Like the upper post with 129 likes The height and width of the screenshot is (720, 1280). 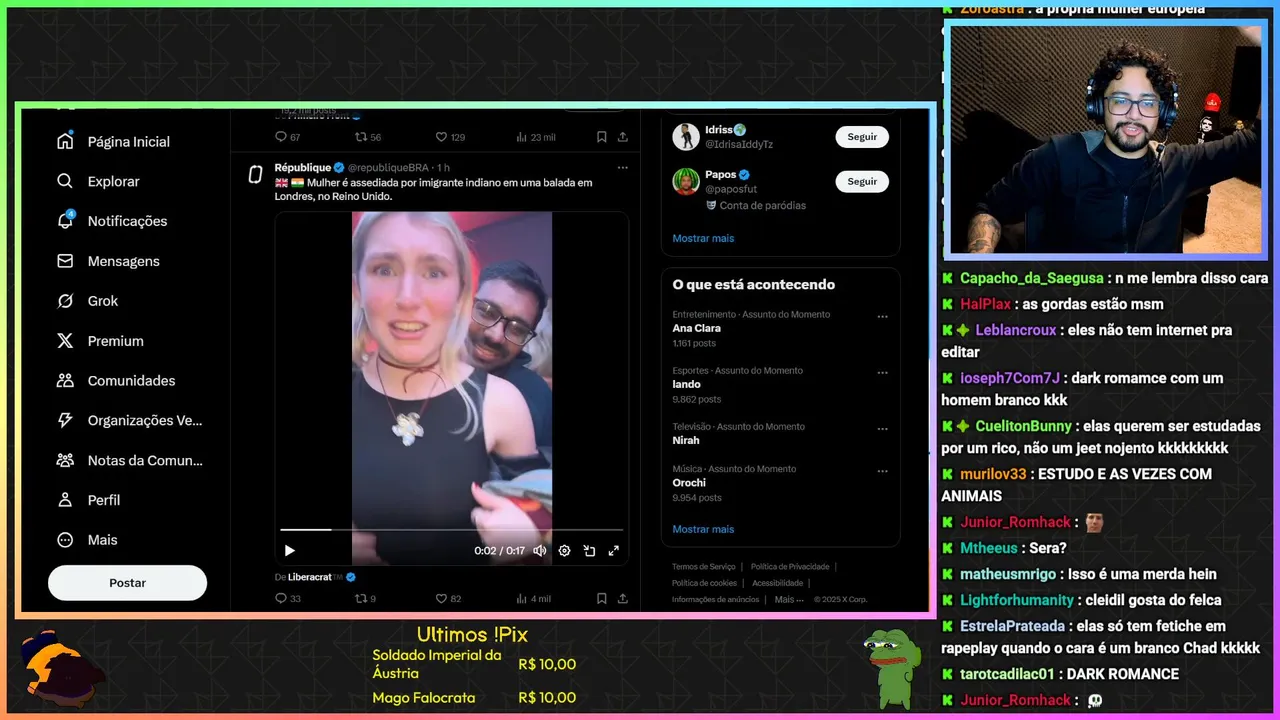pos(441,137)
